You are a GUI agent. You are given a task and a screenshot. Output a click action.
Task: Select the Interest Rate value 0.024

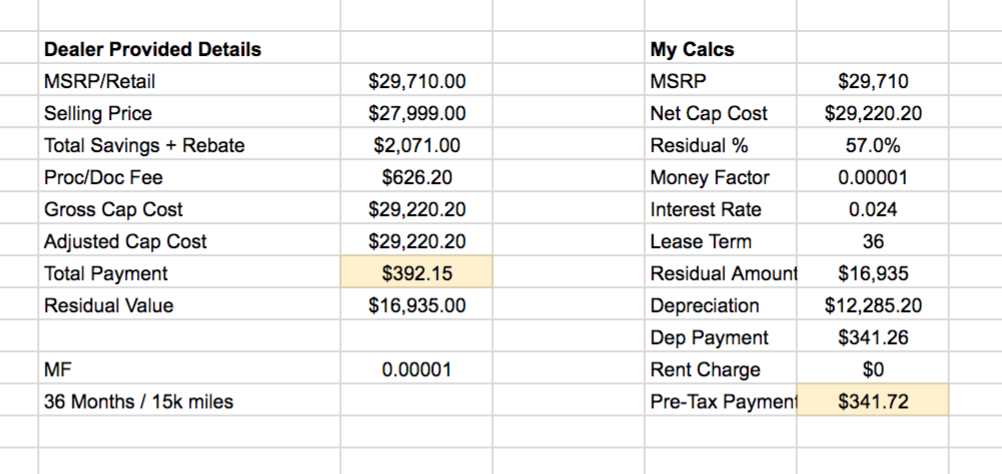tap(873, 209)
